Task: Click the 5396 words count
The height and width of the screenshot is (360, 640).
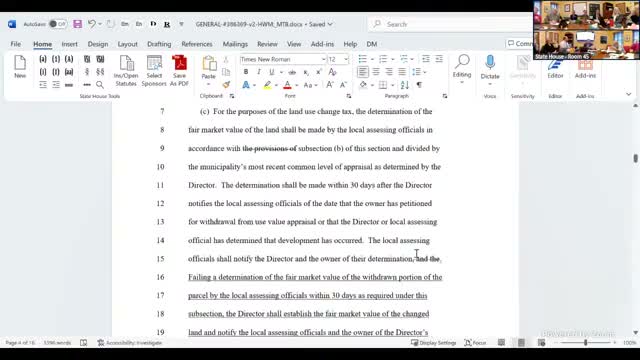Action: 58,343
